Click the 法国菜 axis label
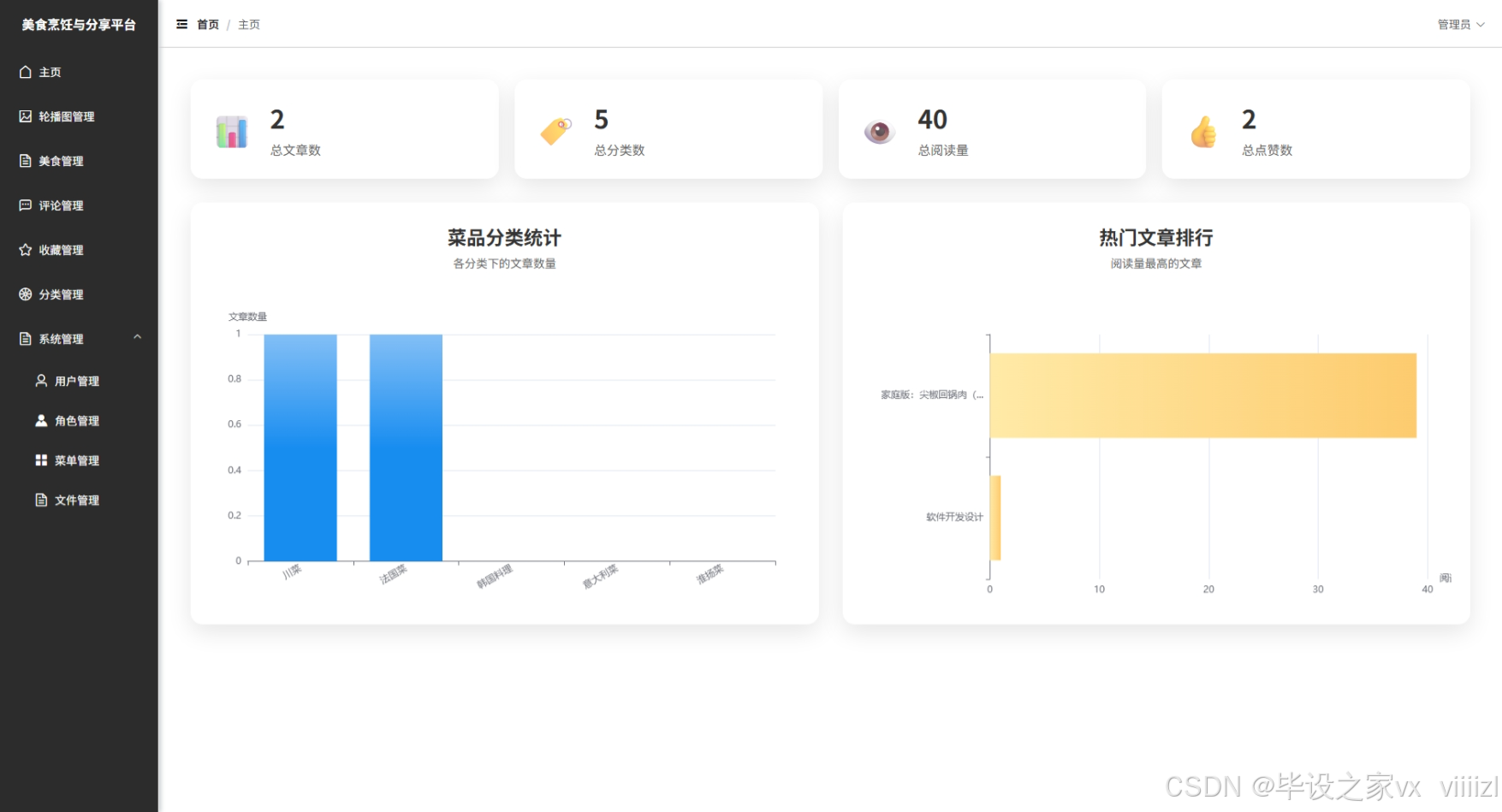The height and width of the screenshot is (812, 1502). tap(394, 574)
